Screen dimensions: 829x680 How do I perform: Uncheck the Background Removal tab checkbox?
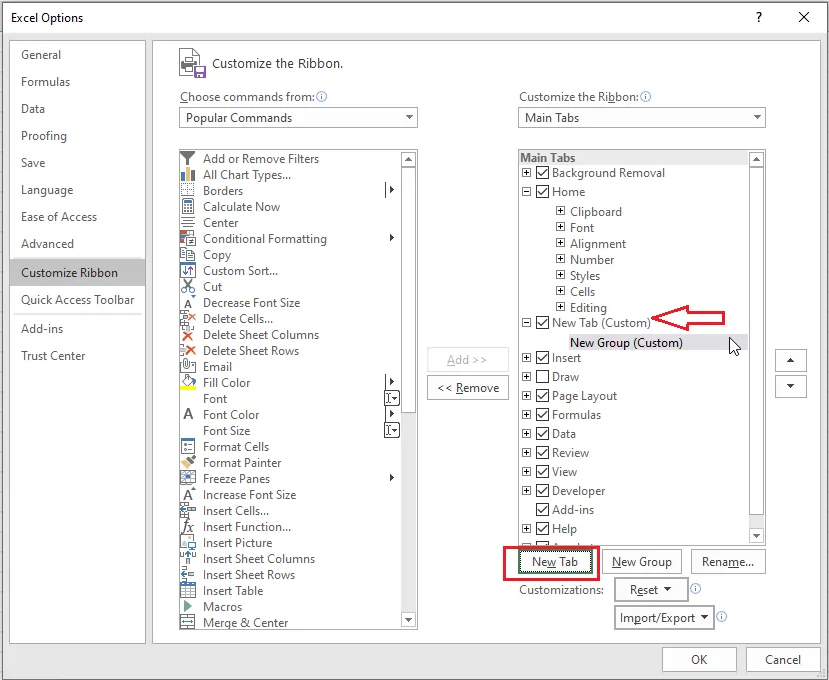pyautogui.click(x=542, y=172)
